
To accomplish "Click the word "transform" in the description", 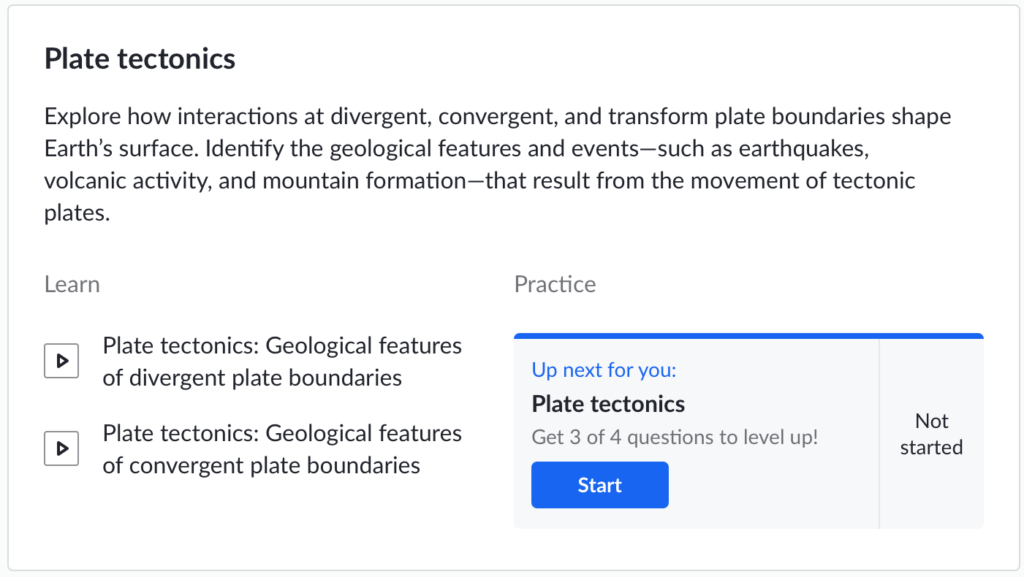I will 654,116.
